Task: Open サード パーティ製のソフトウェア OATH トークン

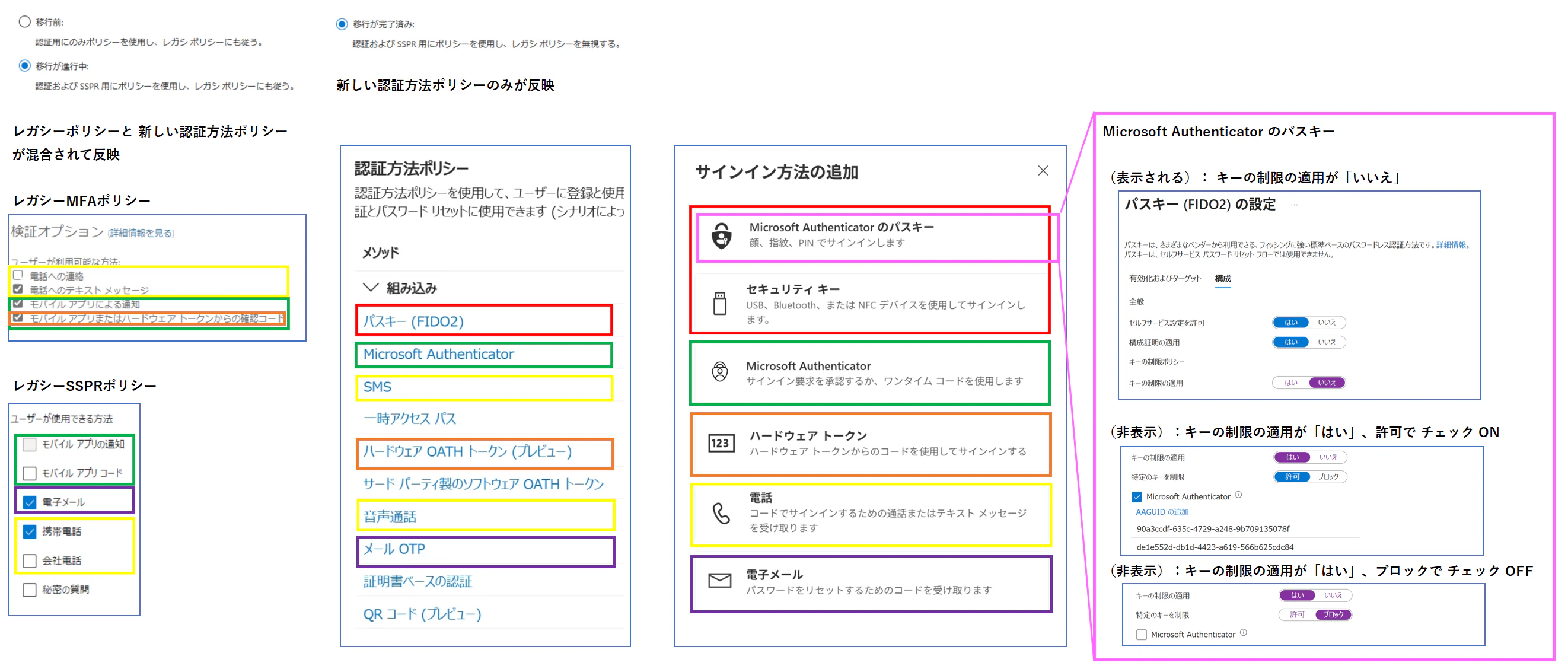Action: point(483,484)
